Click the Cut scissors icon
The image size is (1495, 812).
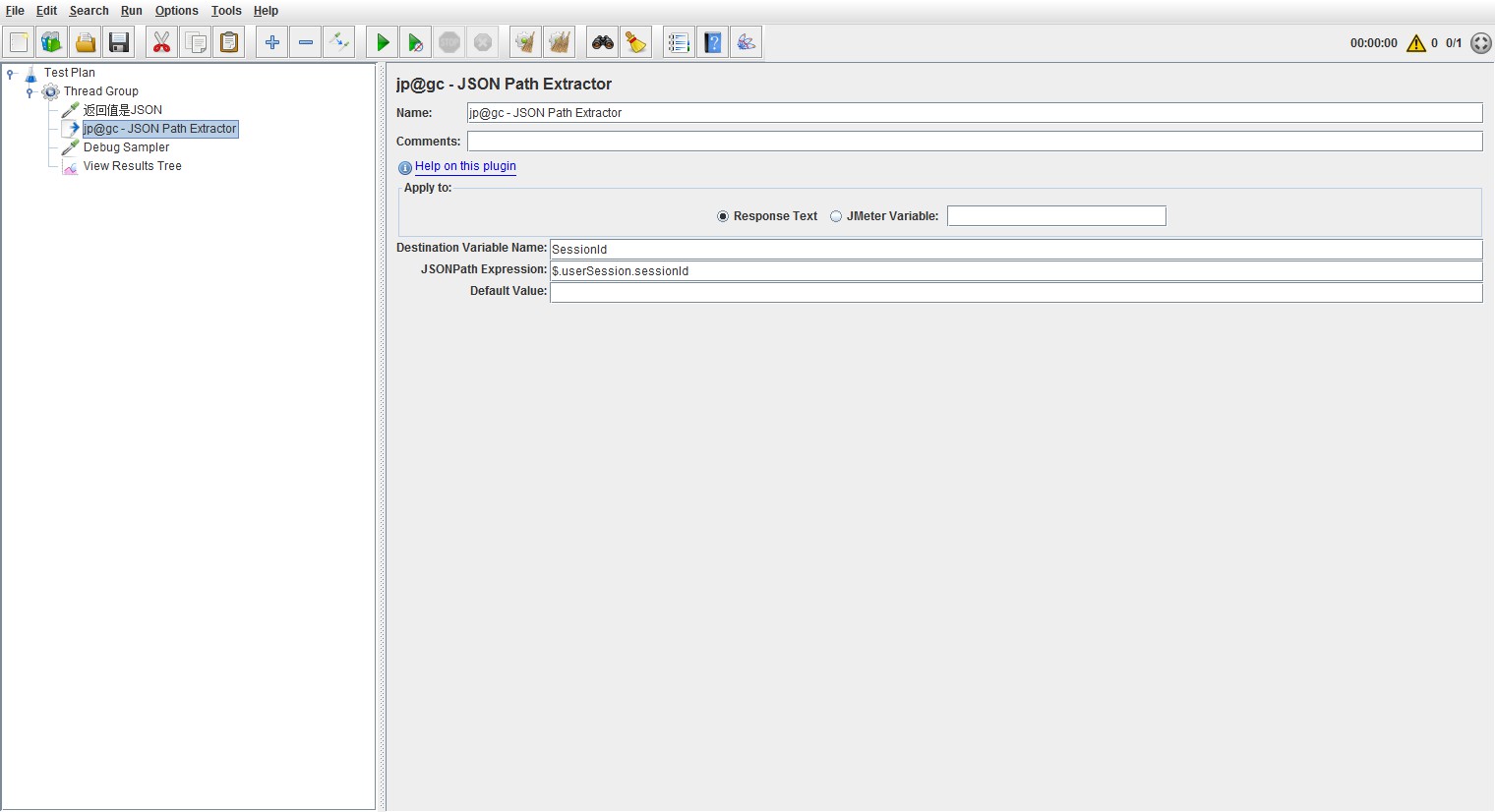(x=162, y=42)
